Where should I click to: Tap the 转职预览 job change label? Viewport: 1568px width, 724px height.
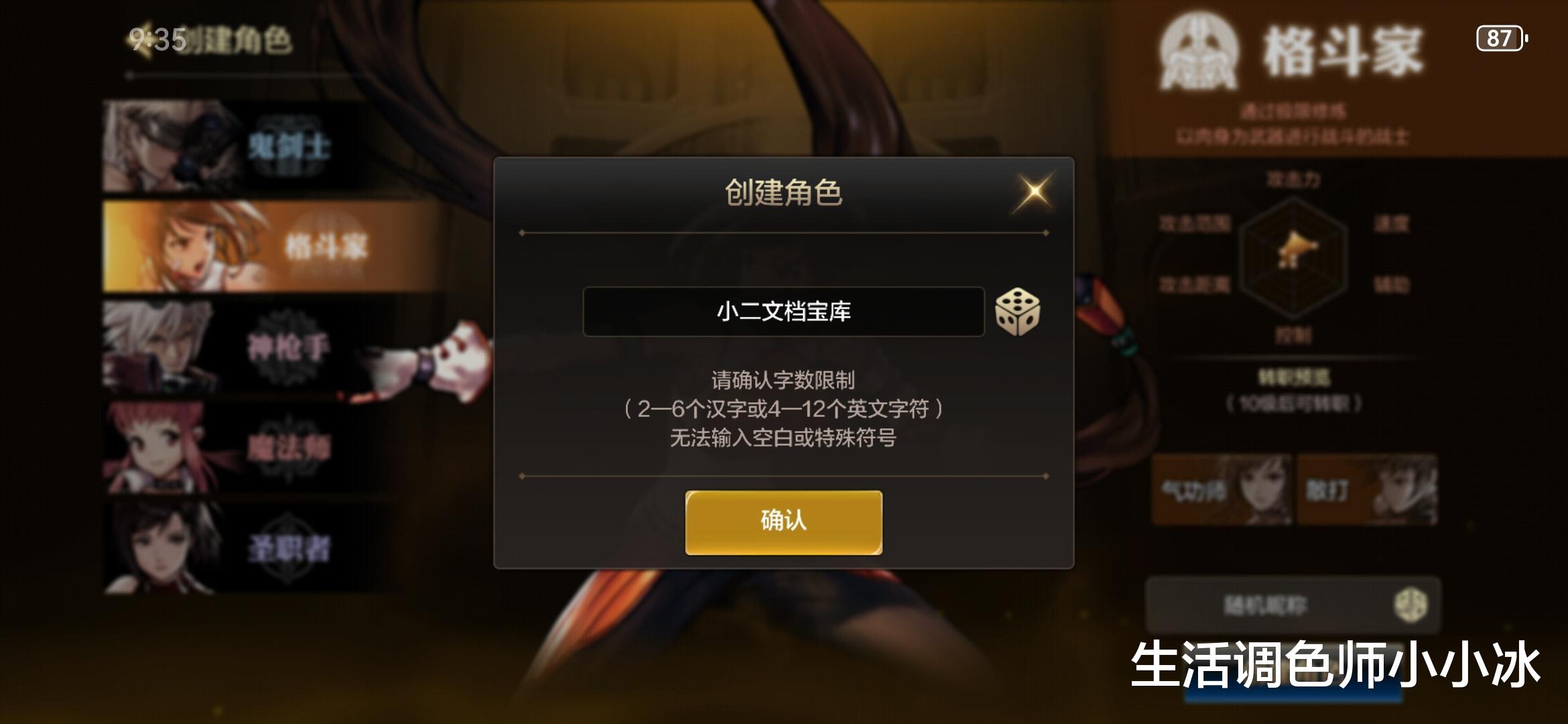(1293, 379)
